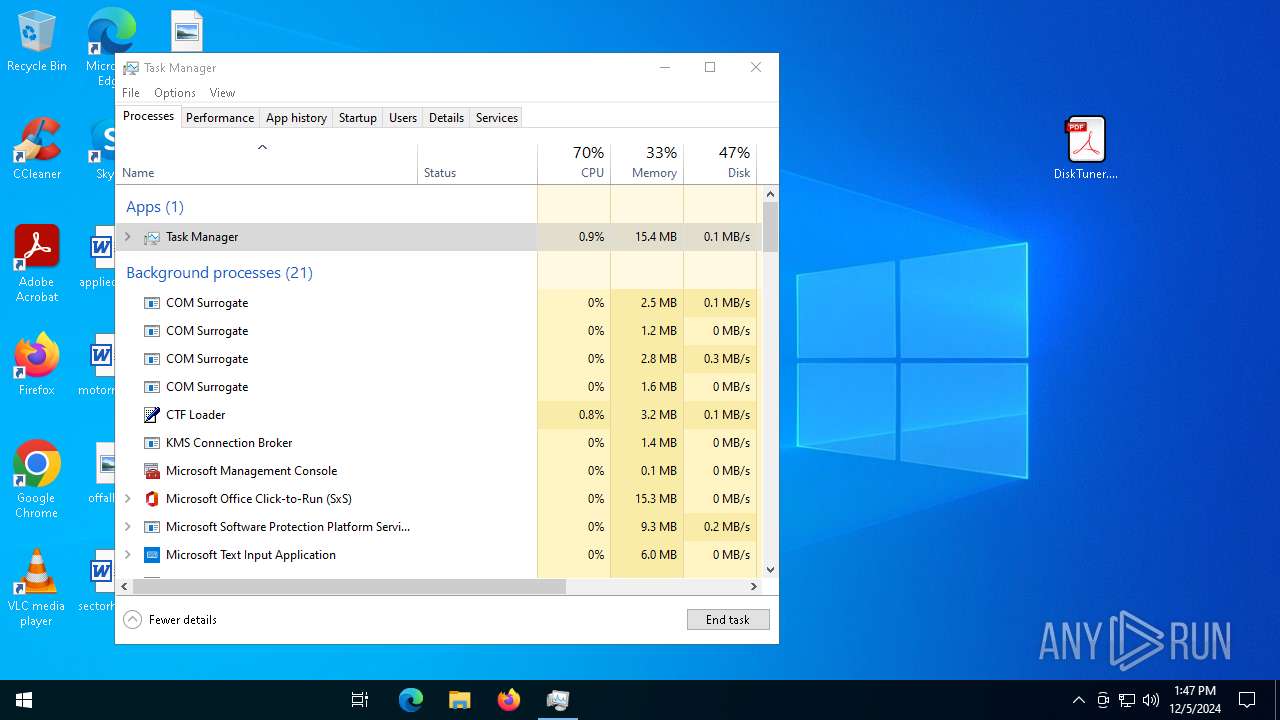The image size is (1280, 720).
Task: Click the scroll left arrow of process list
Action: pyautogui.click(x=124, y=586)
